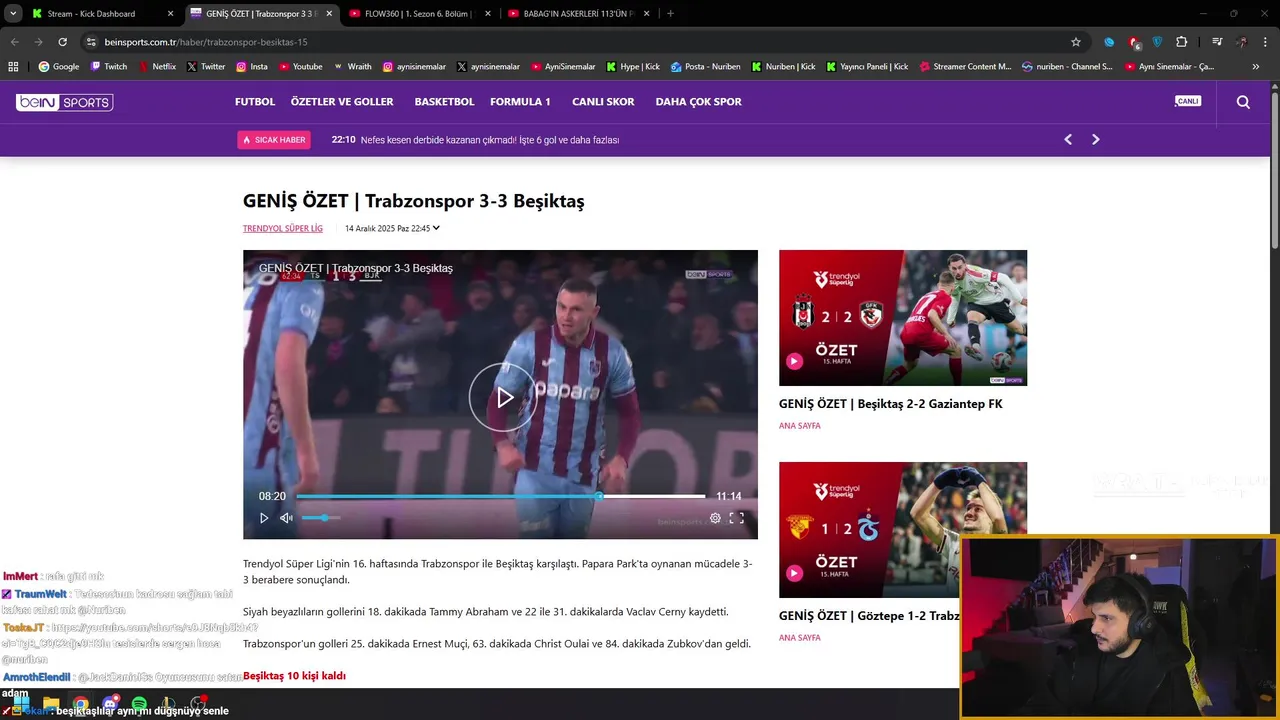Open the Twitch bookmark

[109, 67]
